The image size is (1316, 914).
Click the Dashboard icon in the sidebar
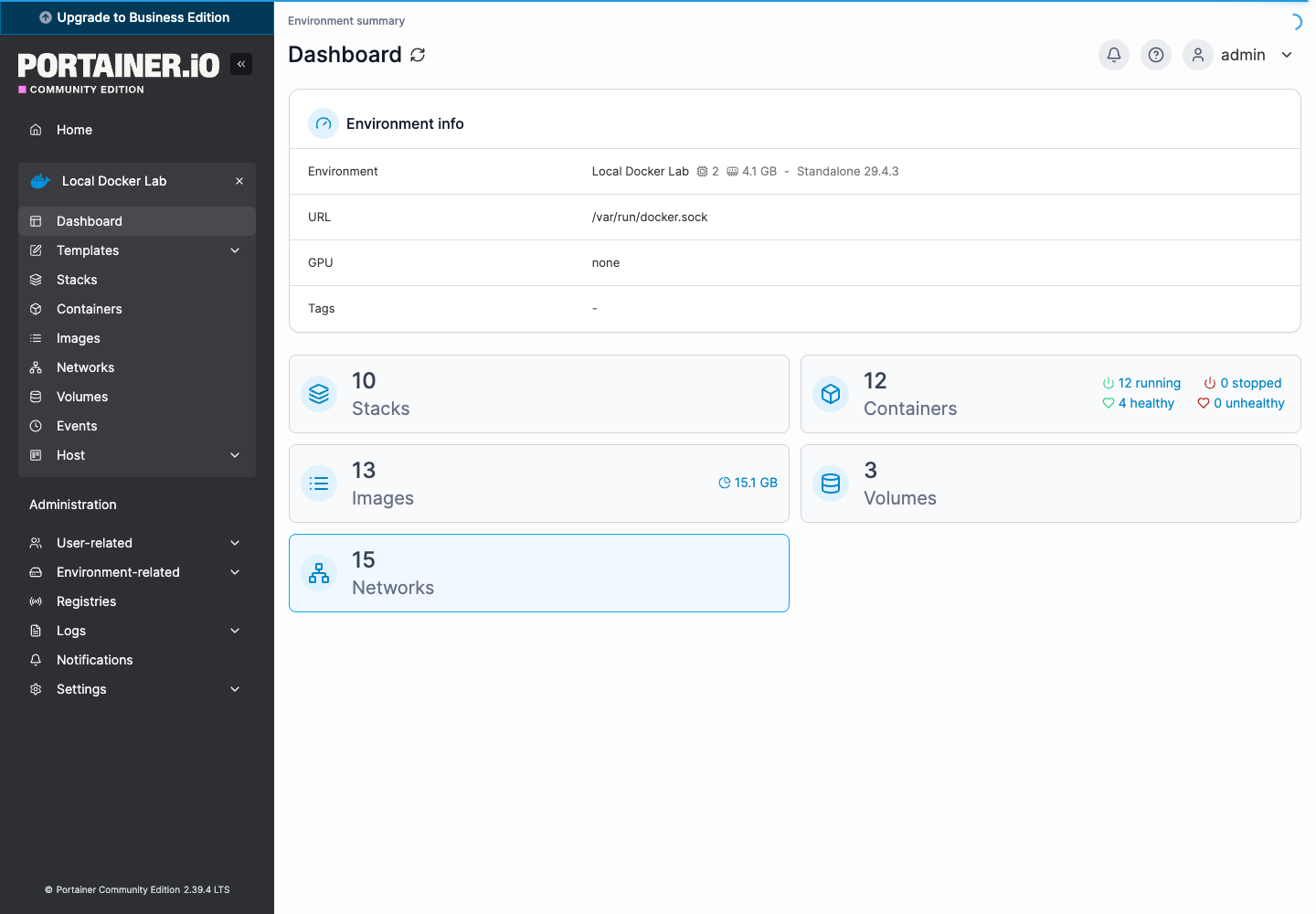36,221
